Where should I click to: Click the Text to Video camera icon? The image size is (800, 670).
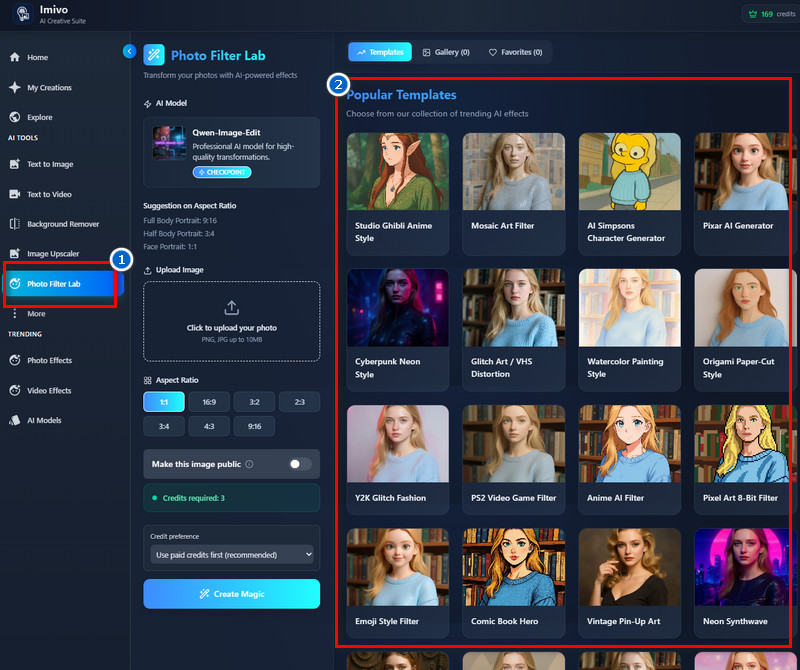coord(15,194)
